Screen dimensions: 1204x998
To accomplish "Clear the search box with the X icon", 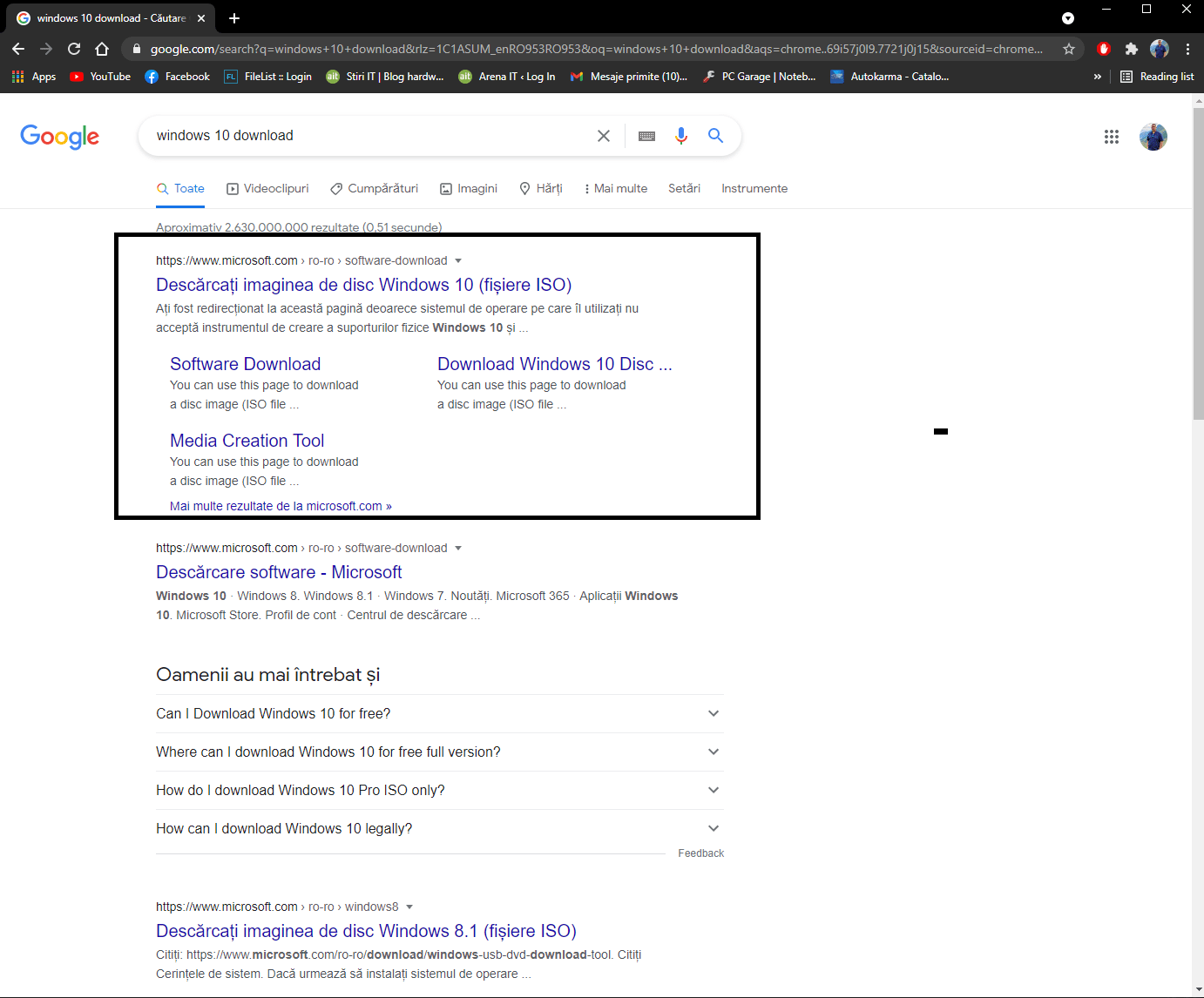I will point(604,136).
